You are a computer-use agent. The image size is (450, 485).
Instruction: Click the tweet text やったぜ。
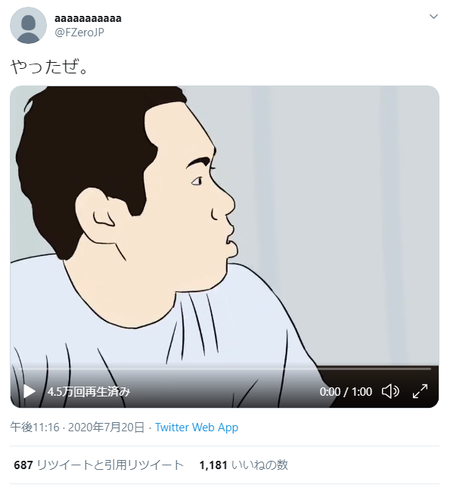coord(49,67)
